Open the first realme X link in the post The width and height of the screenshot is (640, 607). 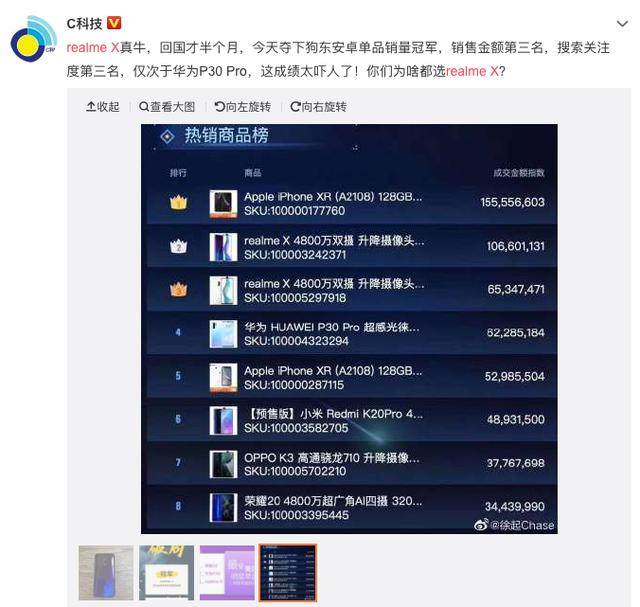tap(93, 47)
